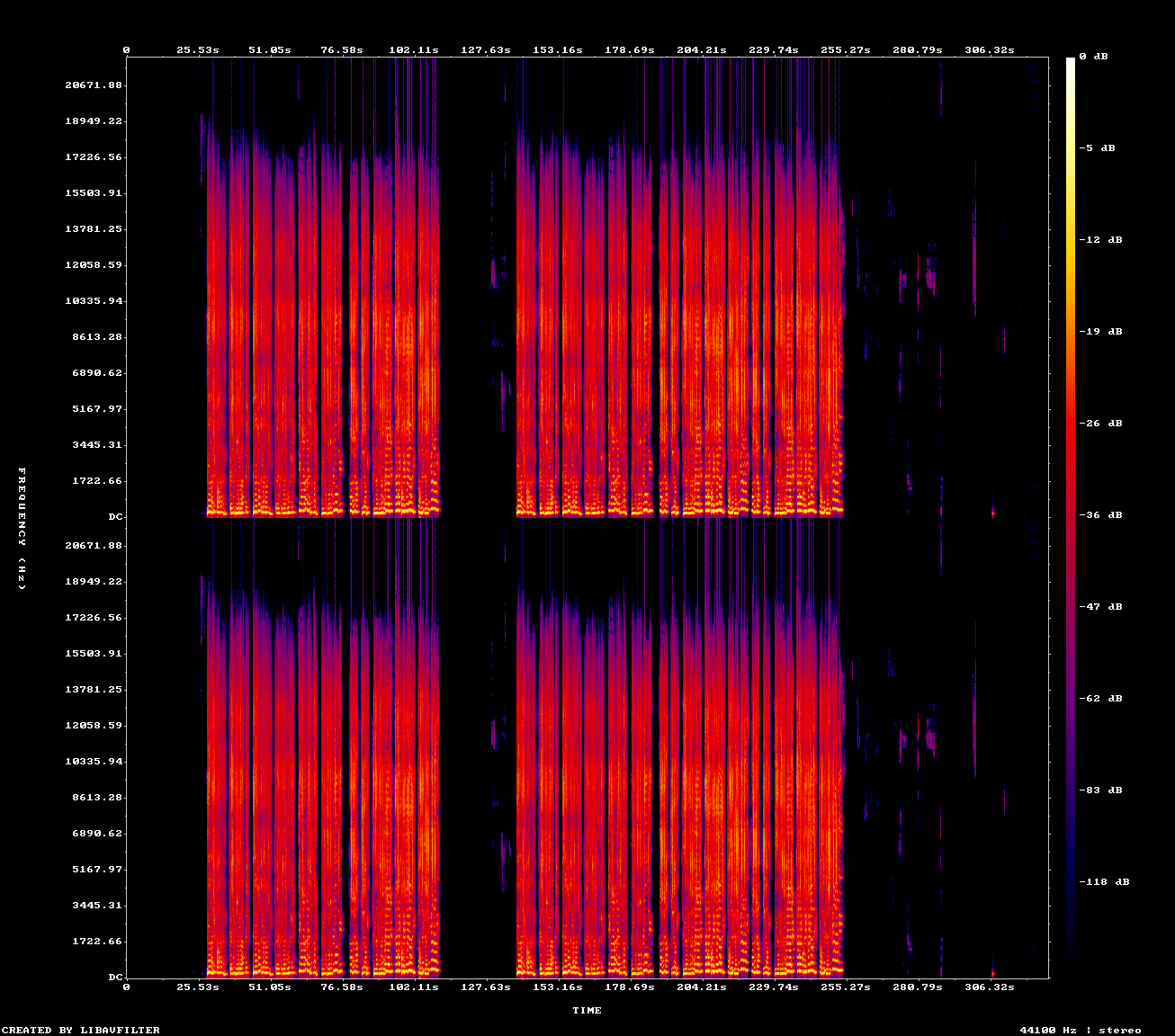The image size is (1175, 1036).
Task: Click 76.58s on the bottom time axis
Action: pyautogui.click(x=342, y=987)
